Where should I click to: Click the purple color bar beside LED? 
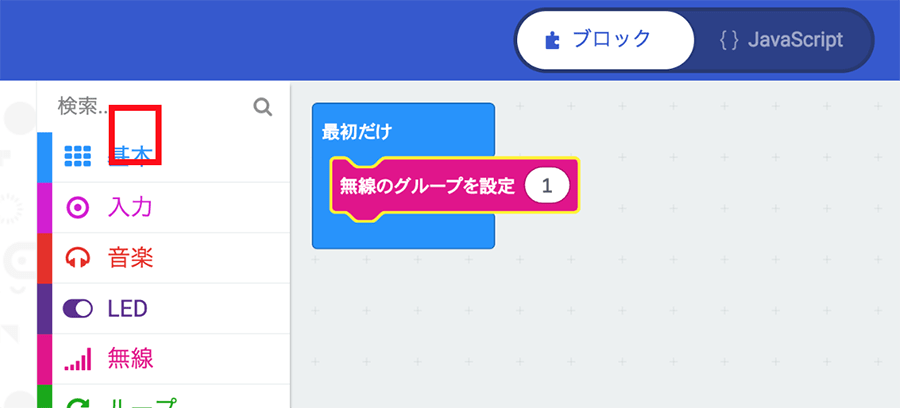tap(44, 308)
